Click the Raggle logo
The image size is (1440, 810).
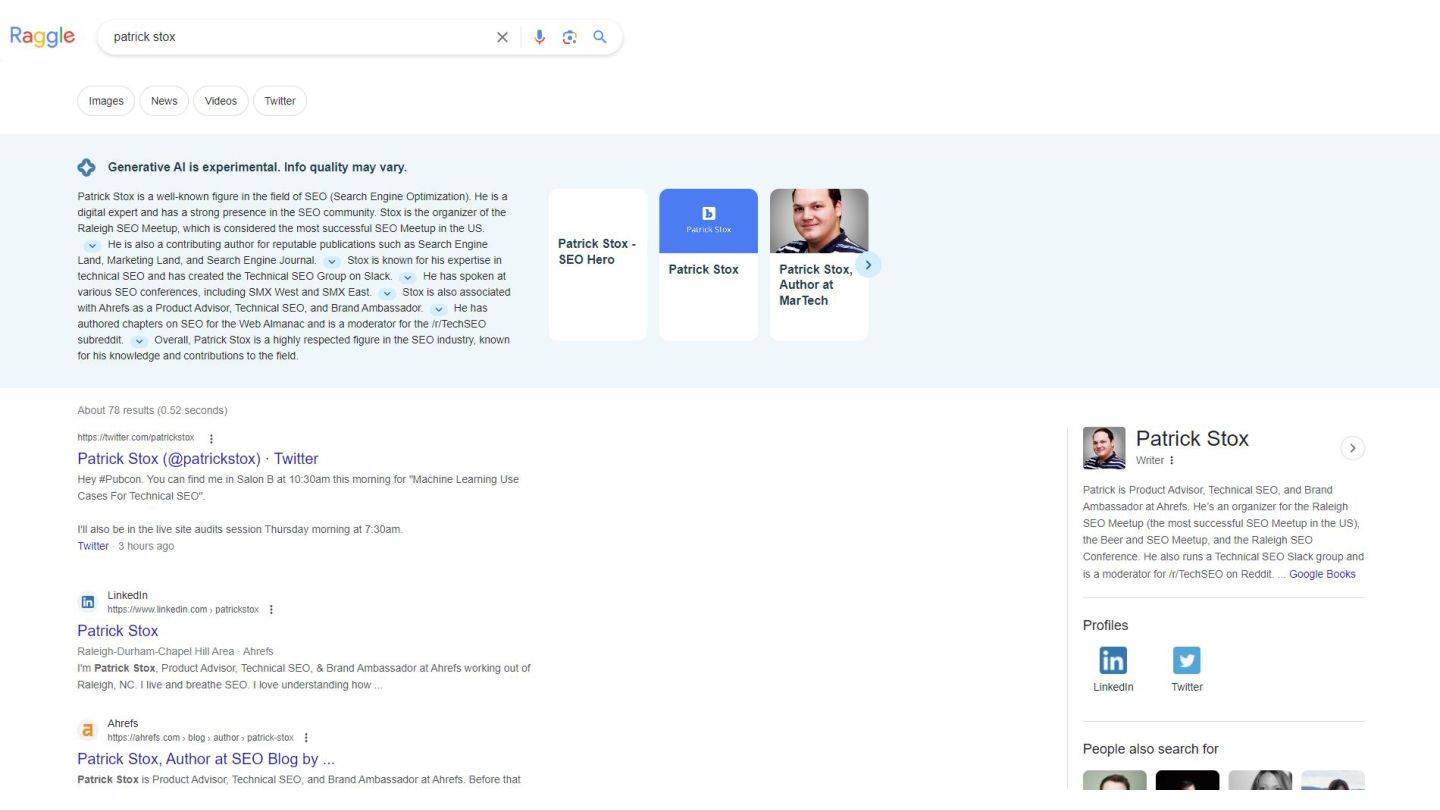[42, 37]
